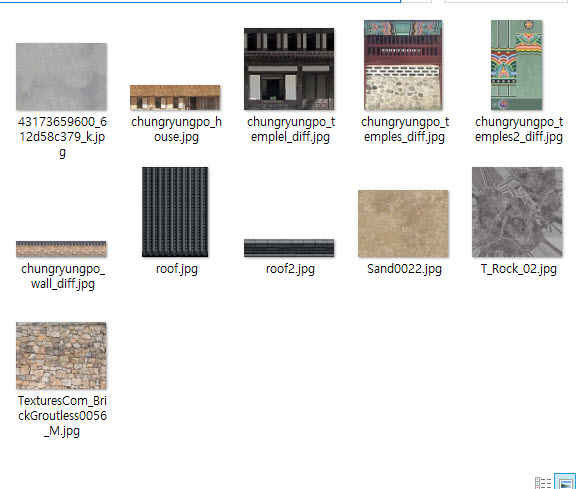579x489 pixels.
Task: Click the file name TexturesCom_BrickGroutless0056_M.jpg
Action: pos(62,416)
